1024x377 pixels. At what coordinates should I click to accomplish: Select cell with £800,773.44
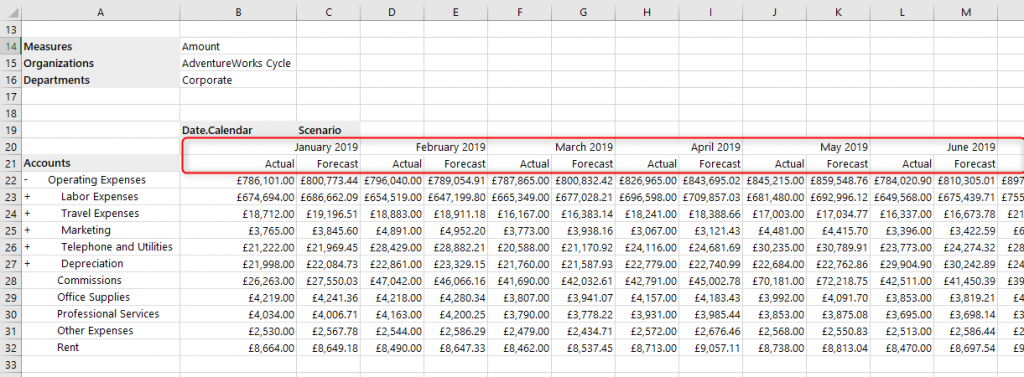(328, 180)
